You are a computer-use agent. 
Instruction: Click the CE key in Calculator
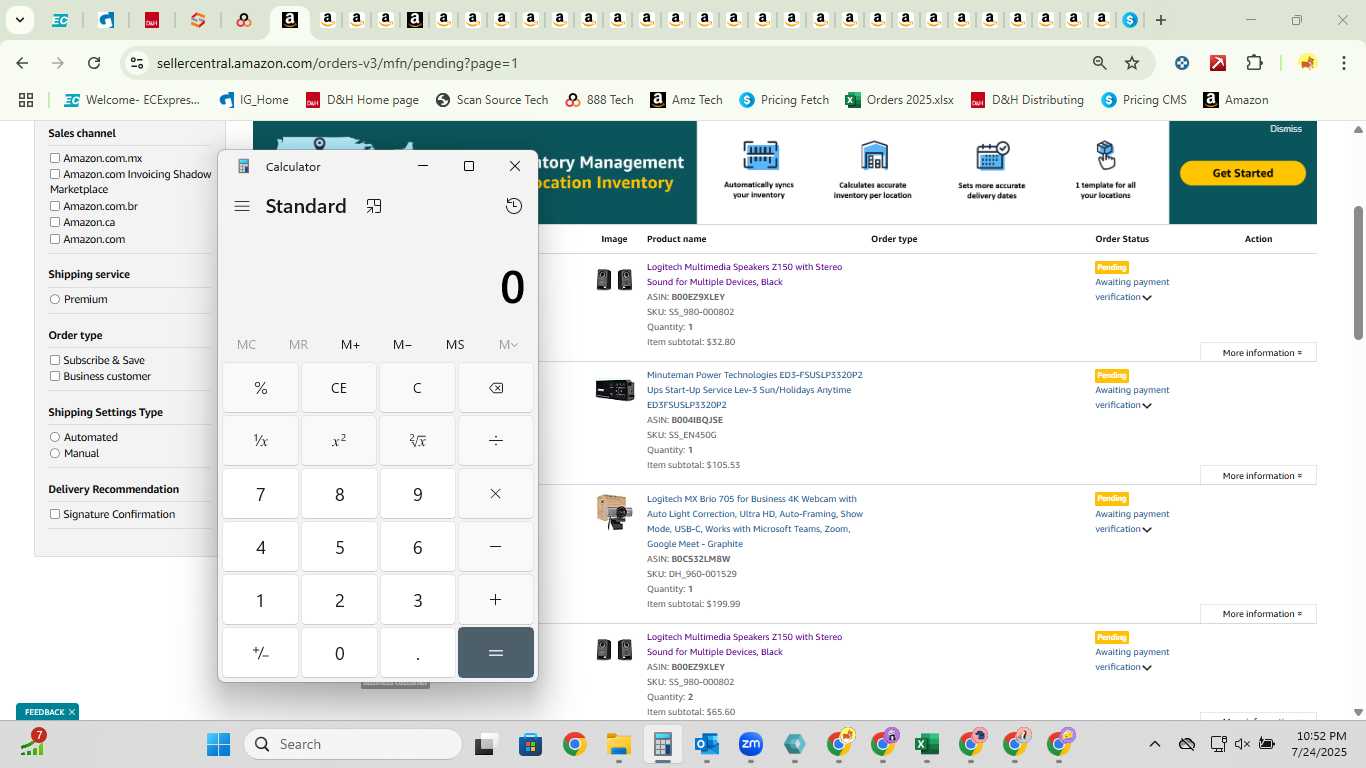point(339,388)
